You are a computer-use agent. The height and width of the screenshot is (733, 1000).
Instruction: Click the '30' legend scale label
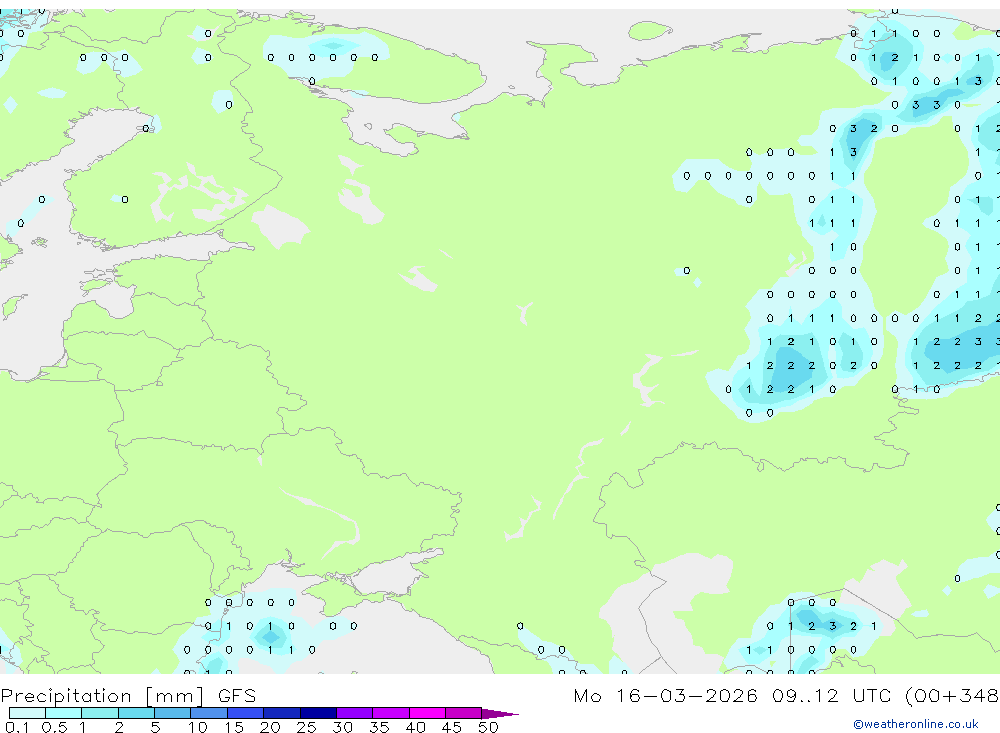click(342, 727)
